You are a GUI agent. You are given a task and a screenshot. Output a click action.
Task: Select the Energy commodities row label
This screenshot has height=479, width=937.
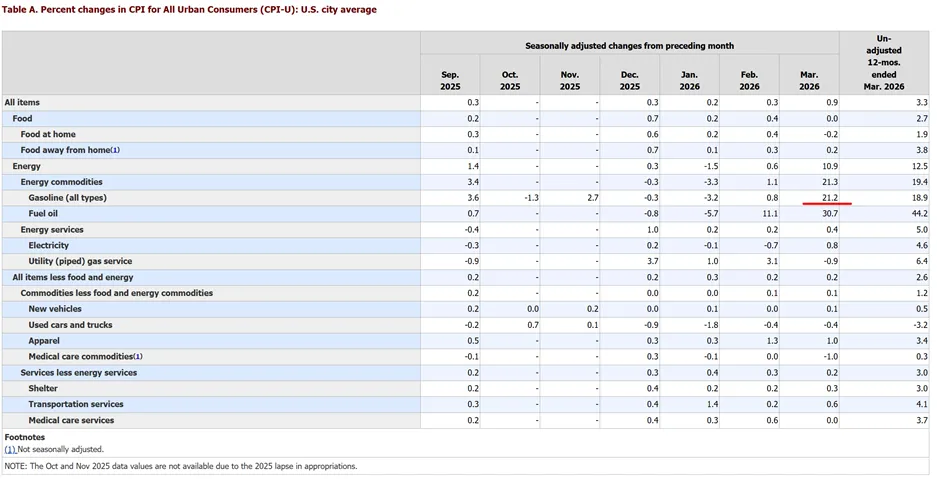tap(62, 182)
